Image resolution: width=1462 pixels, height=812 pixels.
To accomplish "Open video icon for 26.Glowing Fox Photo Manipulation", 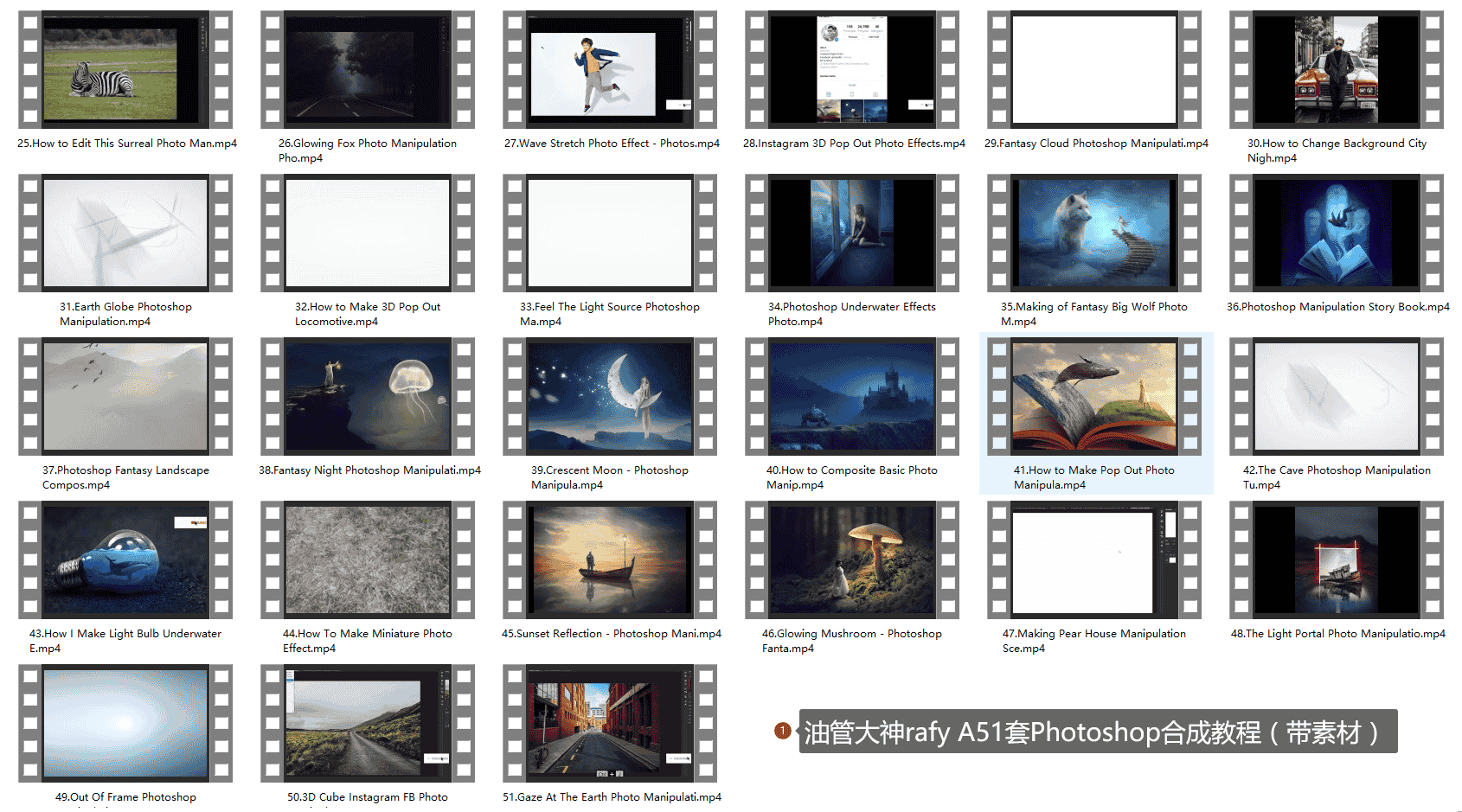I will (368, 69).
